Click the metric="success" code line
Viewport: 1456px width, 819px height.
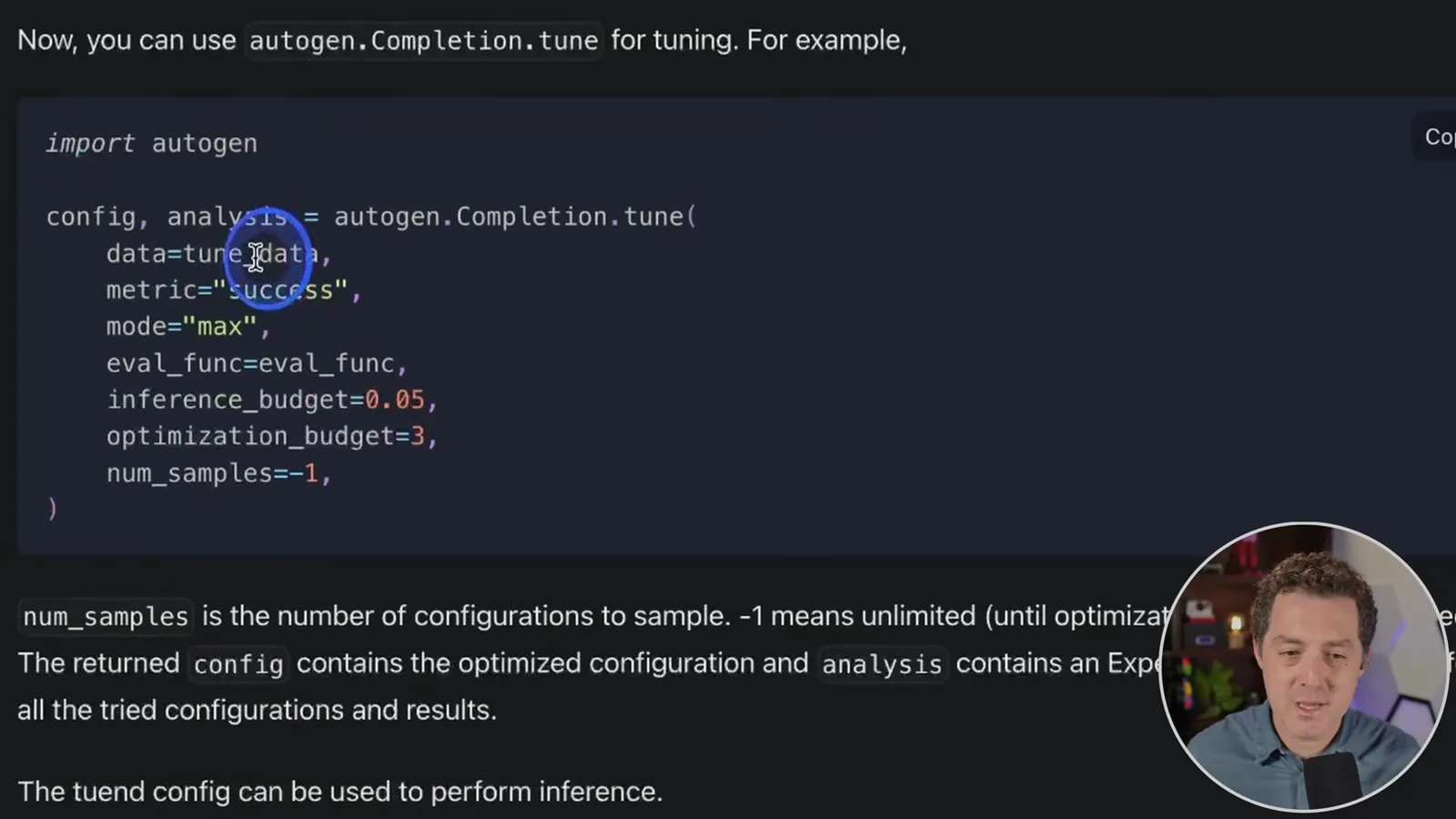[x=234, y=290]
